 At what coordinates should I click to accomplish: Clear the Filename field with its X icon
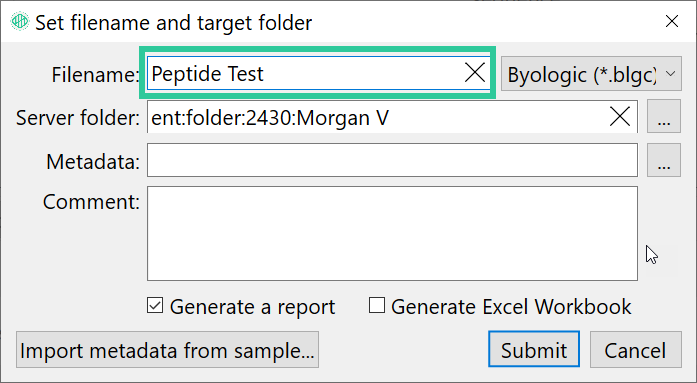point(474,72)
